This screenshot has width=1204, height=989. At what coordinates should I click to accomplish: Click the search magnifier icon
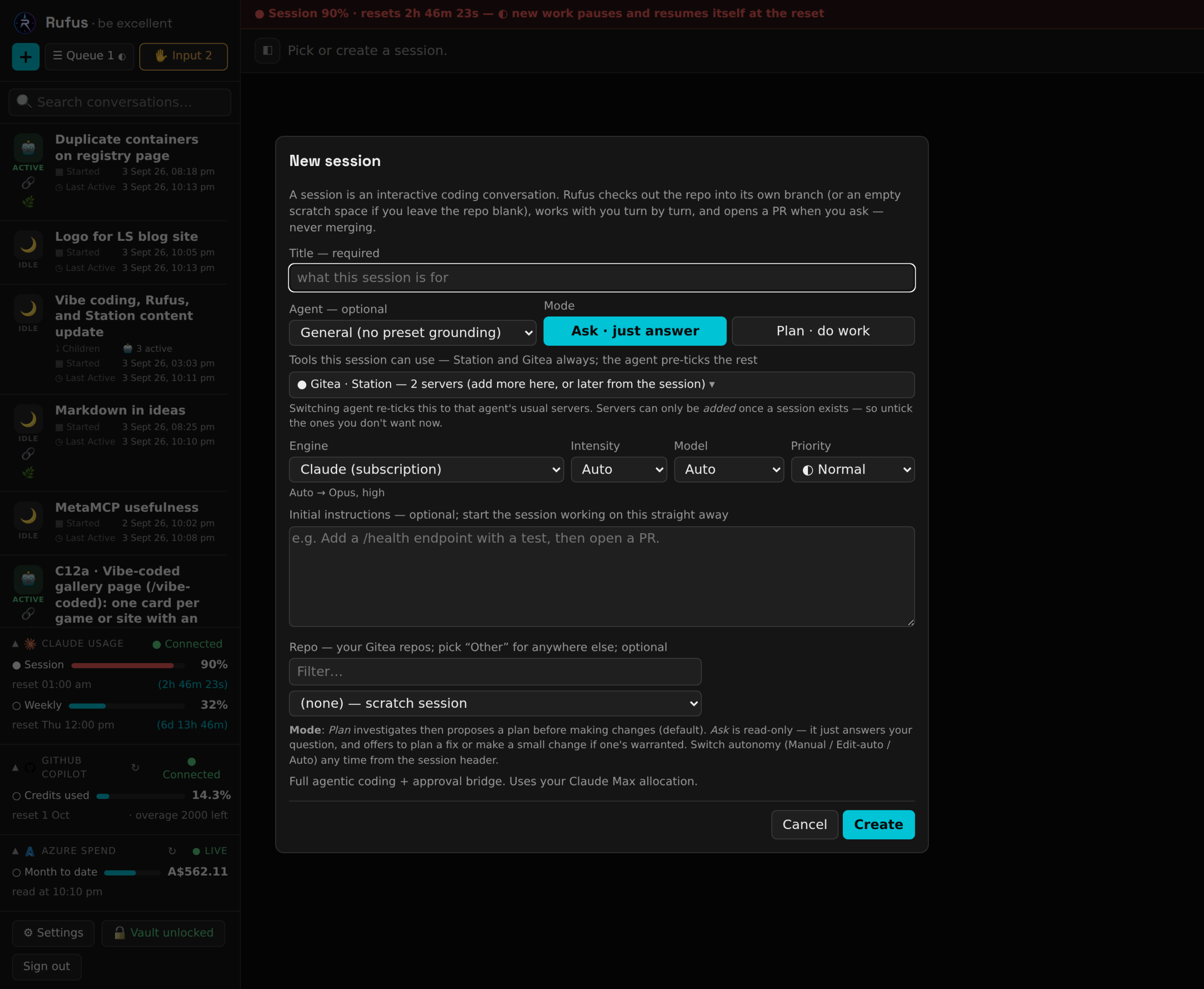click(x=24, y=102)
